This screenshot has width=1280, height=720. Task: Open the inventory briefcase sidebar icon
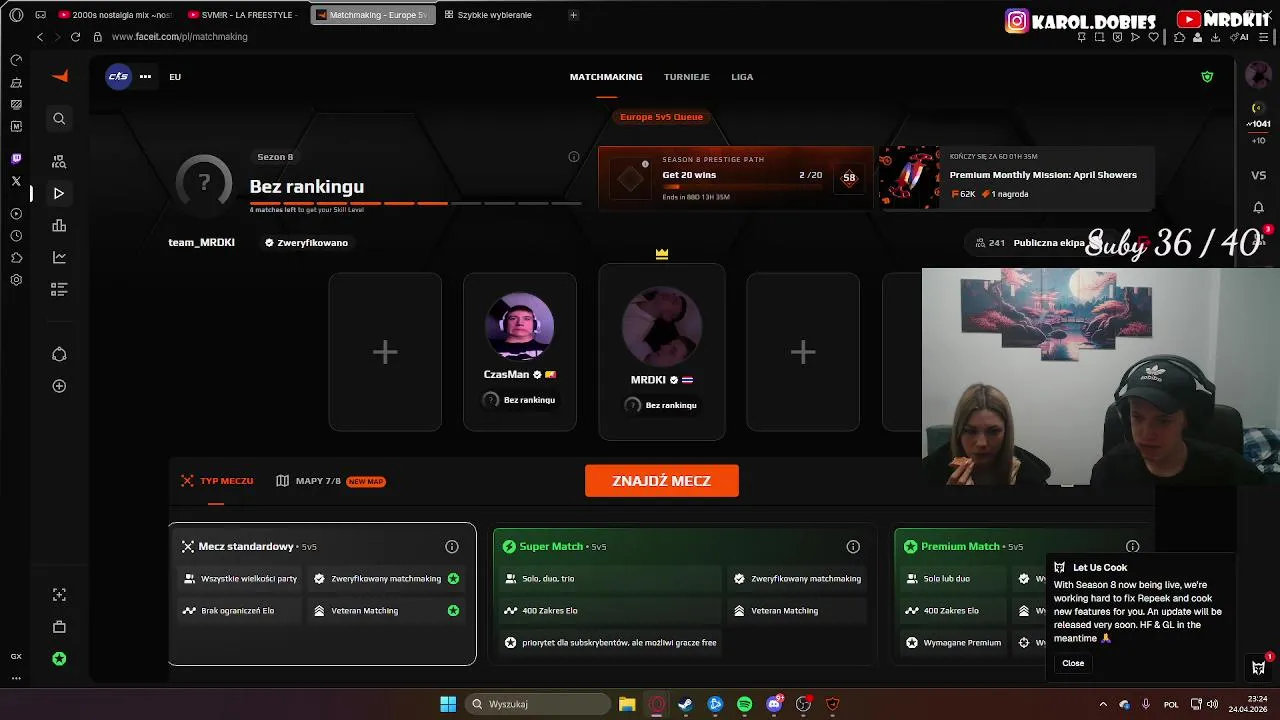[x=59, y=626]
